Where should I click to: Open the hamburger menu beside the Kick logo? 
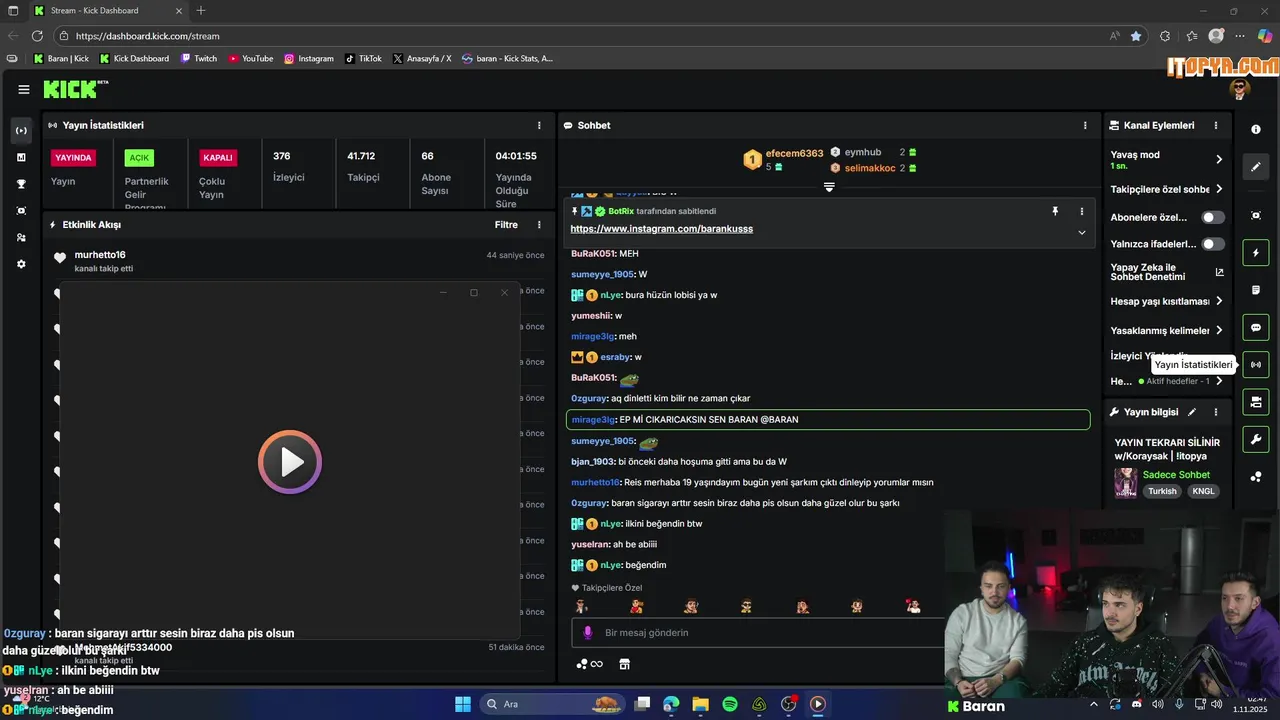tap(24, 89)
